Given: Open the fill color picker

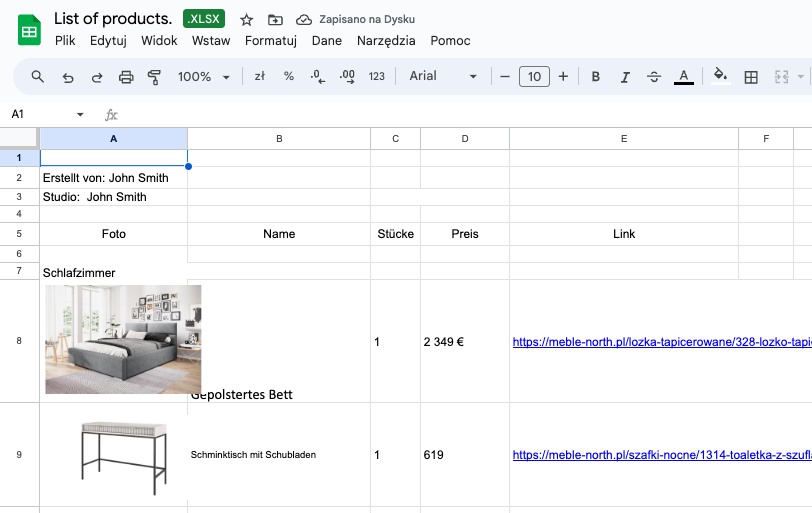Looking at the screenshot, I should pyautogui.click(x=720, y=77).
